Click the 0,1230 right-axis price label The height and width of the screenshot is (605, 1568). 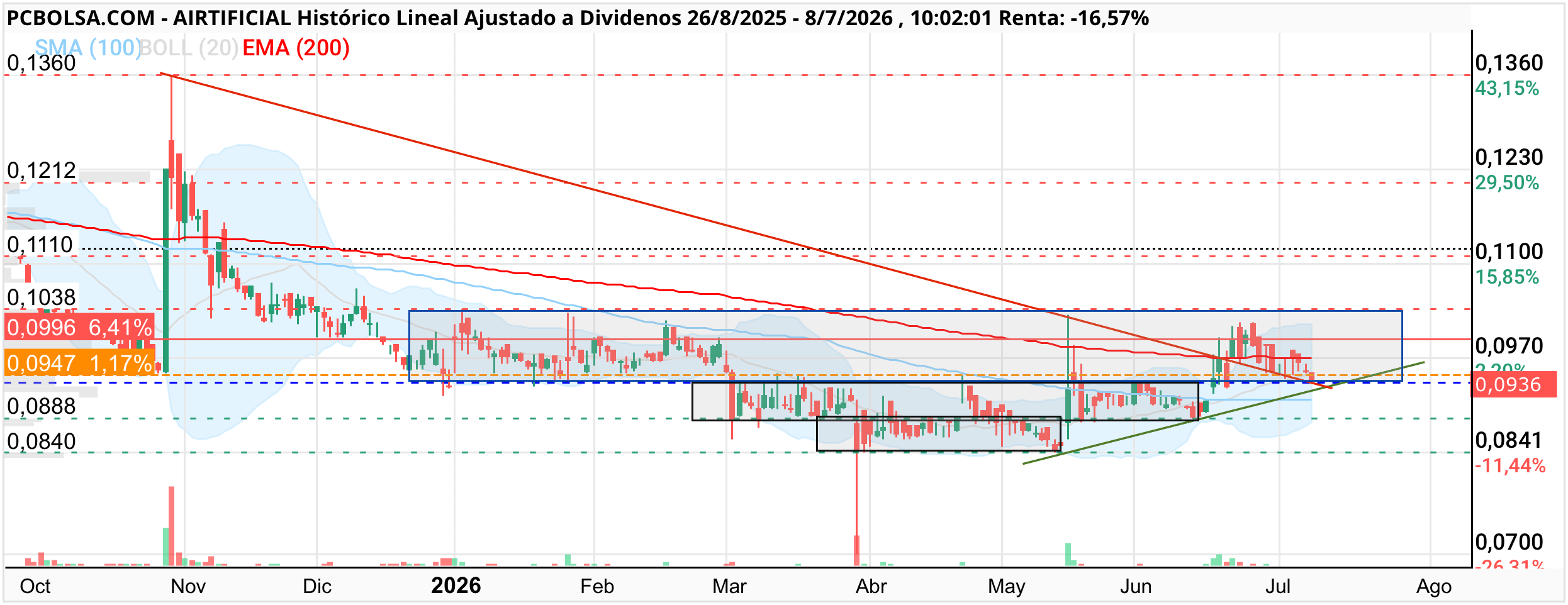point(1509,157)
